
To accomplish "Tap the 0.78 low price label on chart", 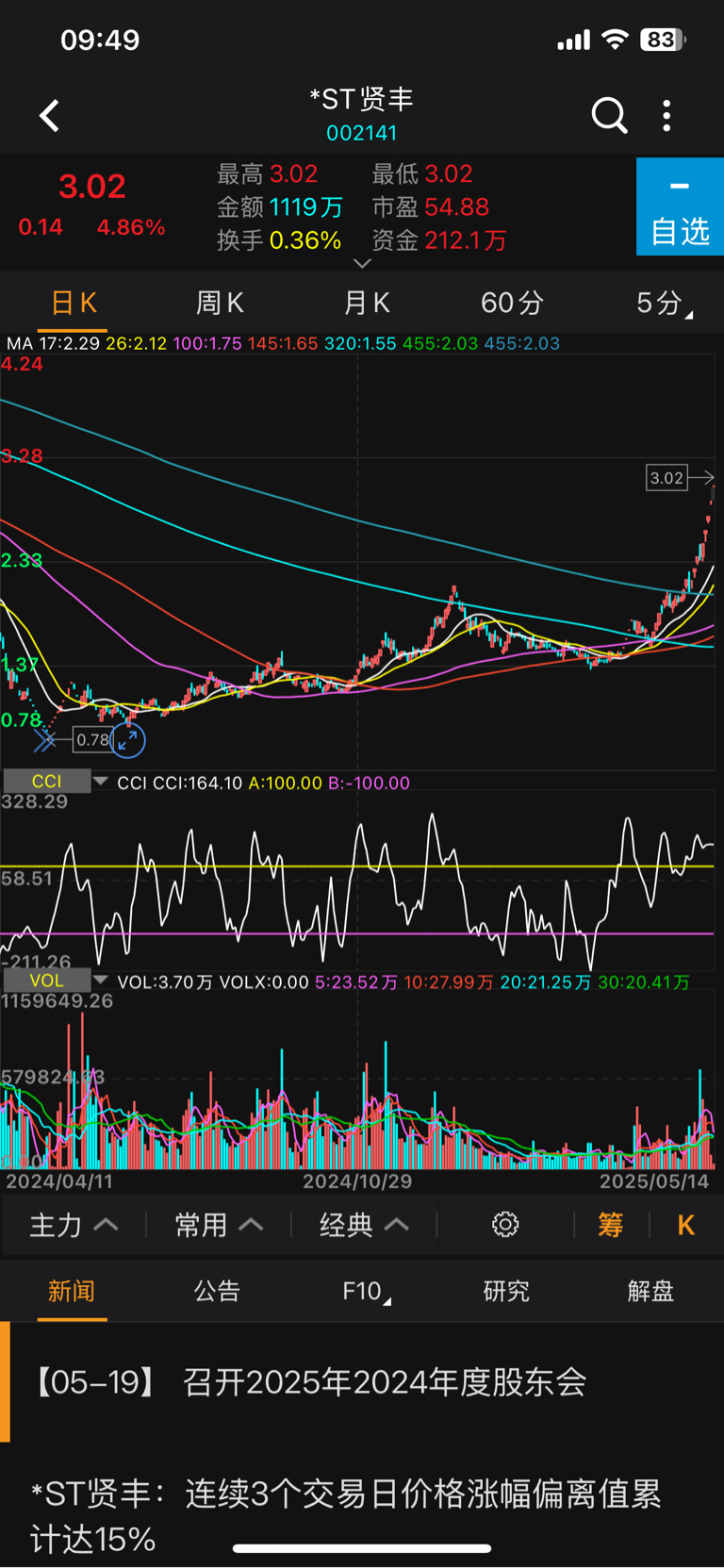I will pos(92,740).
